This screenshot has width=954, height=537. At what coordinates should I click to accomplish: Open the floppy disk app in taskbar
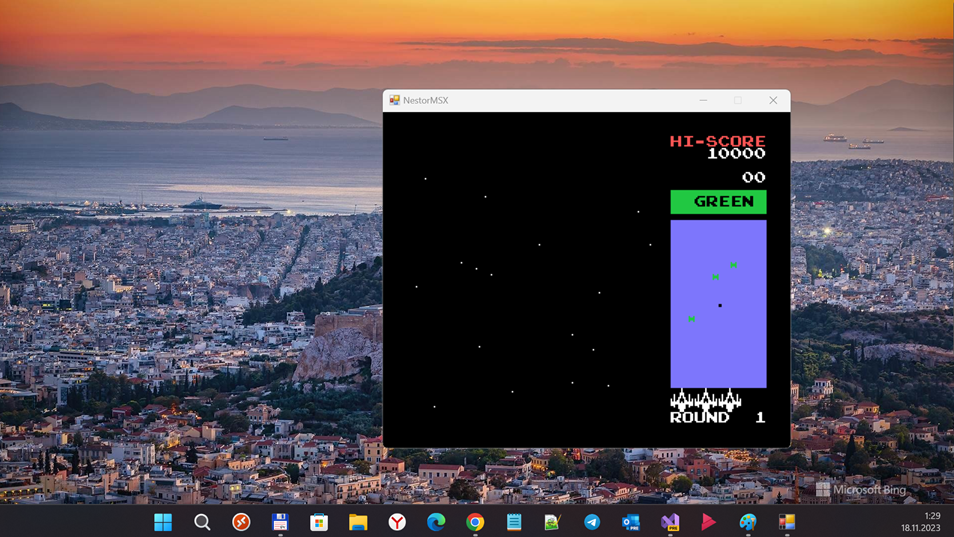pos(280,522)
